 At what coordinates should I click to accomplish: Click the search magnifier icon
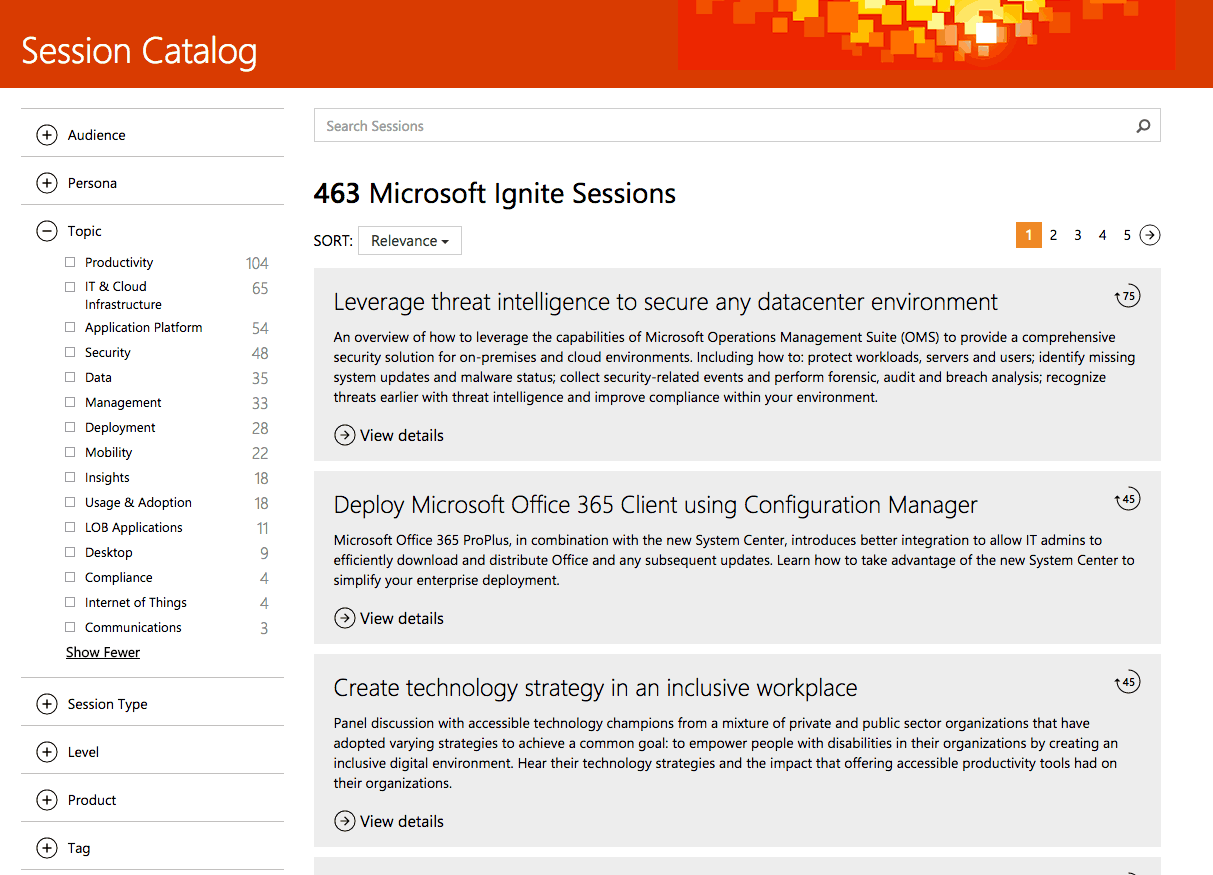[1143, 126]
